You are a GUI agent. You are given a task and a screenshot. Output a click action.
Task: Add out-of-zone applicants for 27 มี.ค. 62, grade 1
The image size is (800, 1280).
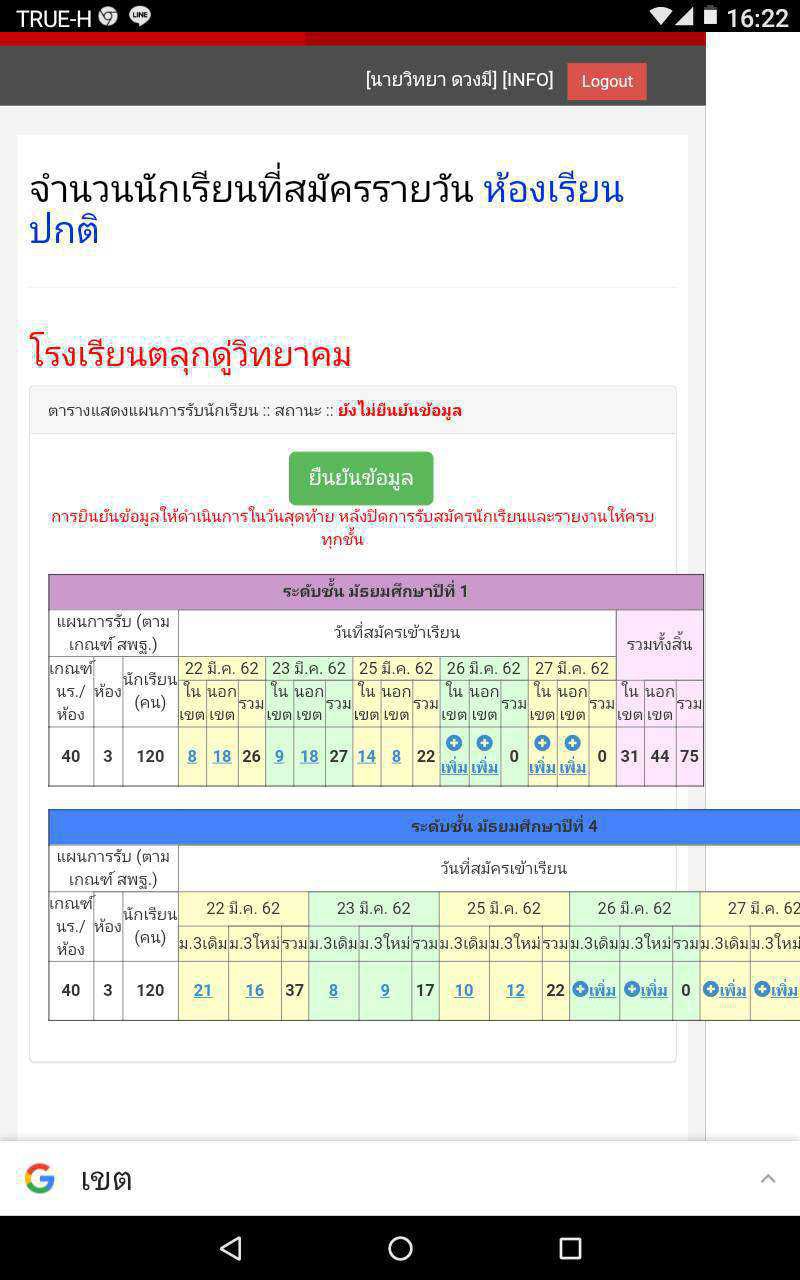point(573,756)
